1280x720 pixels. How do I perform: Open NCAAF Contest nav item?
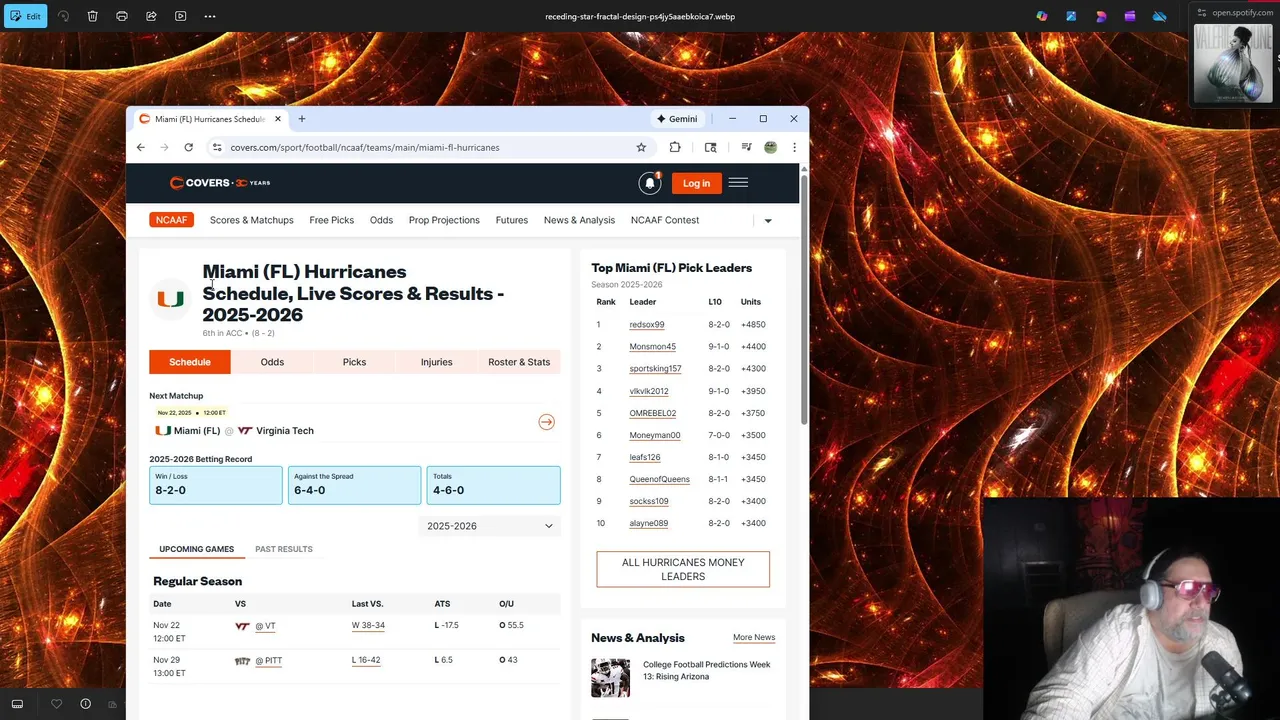click(x=665, y=220)
